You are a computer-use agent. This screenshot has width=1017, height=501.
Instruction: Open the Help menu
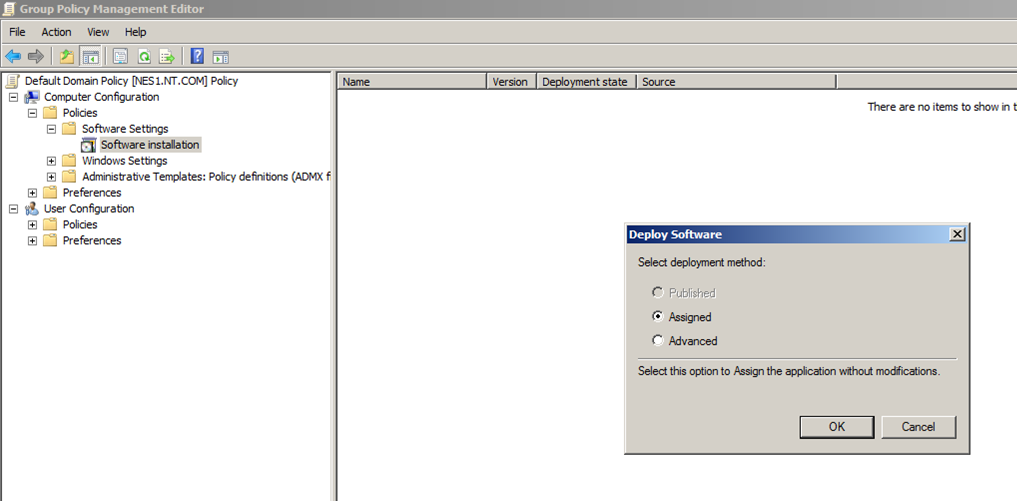[x=136, y=32]
